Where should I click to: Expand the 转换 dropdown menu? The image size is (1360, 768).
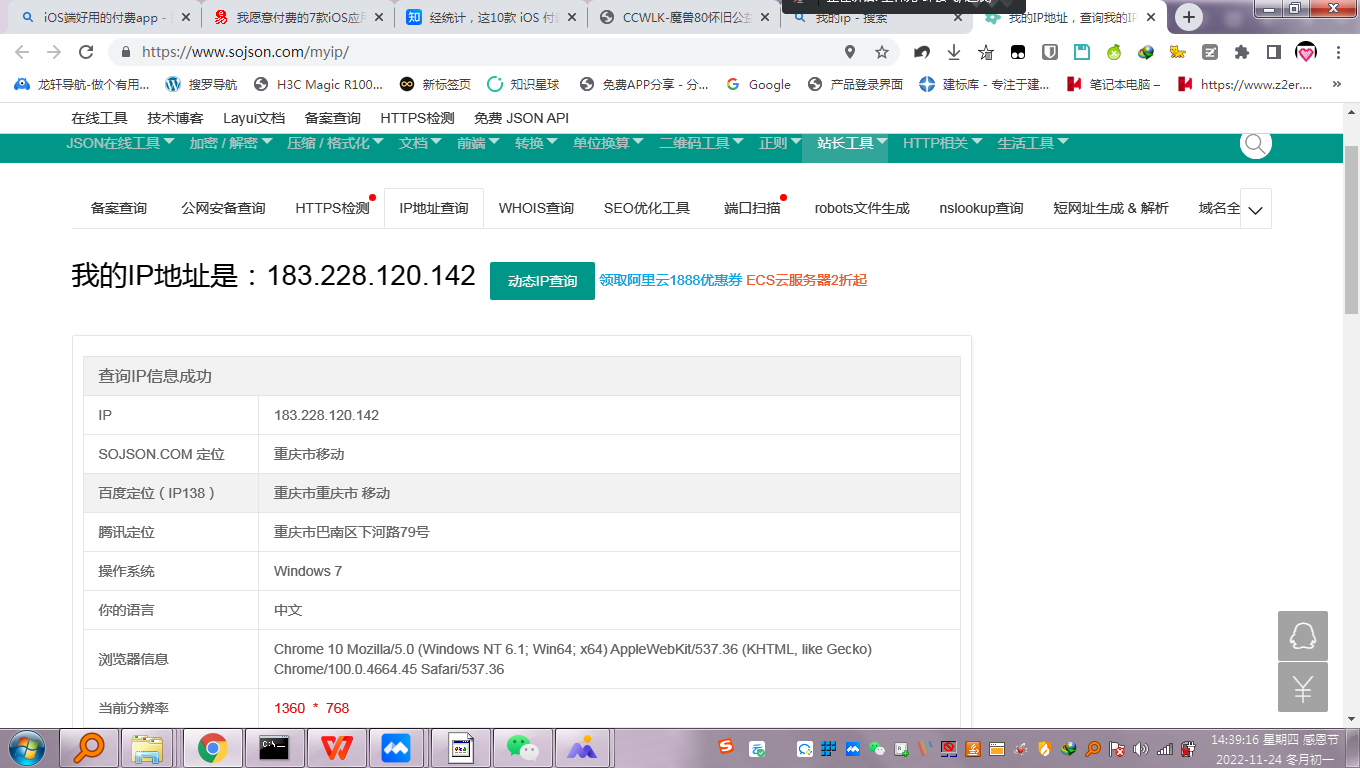[531, 143]
